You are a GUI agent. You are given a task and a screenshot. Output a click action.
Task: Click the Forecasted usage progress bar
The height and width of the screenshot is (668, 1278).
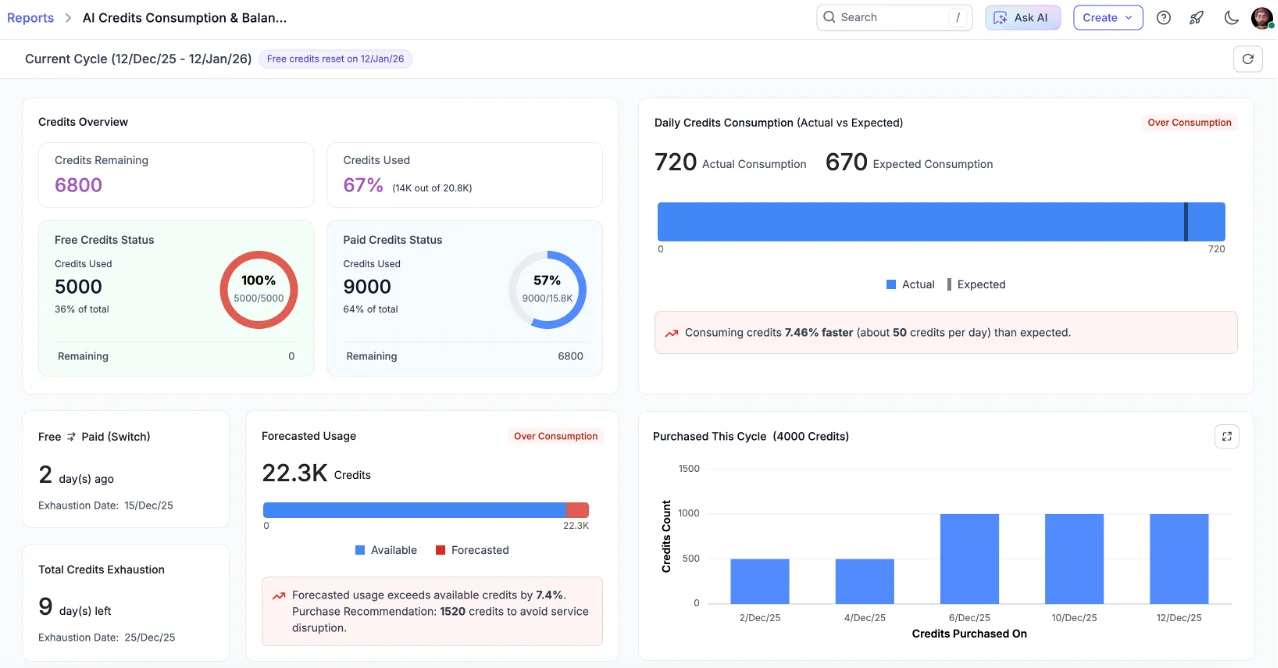[x=425, y=510]
